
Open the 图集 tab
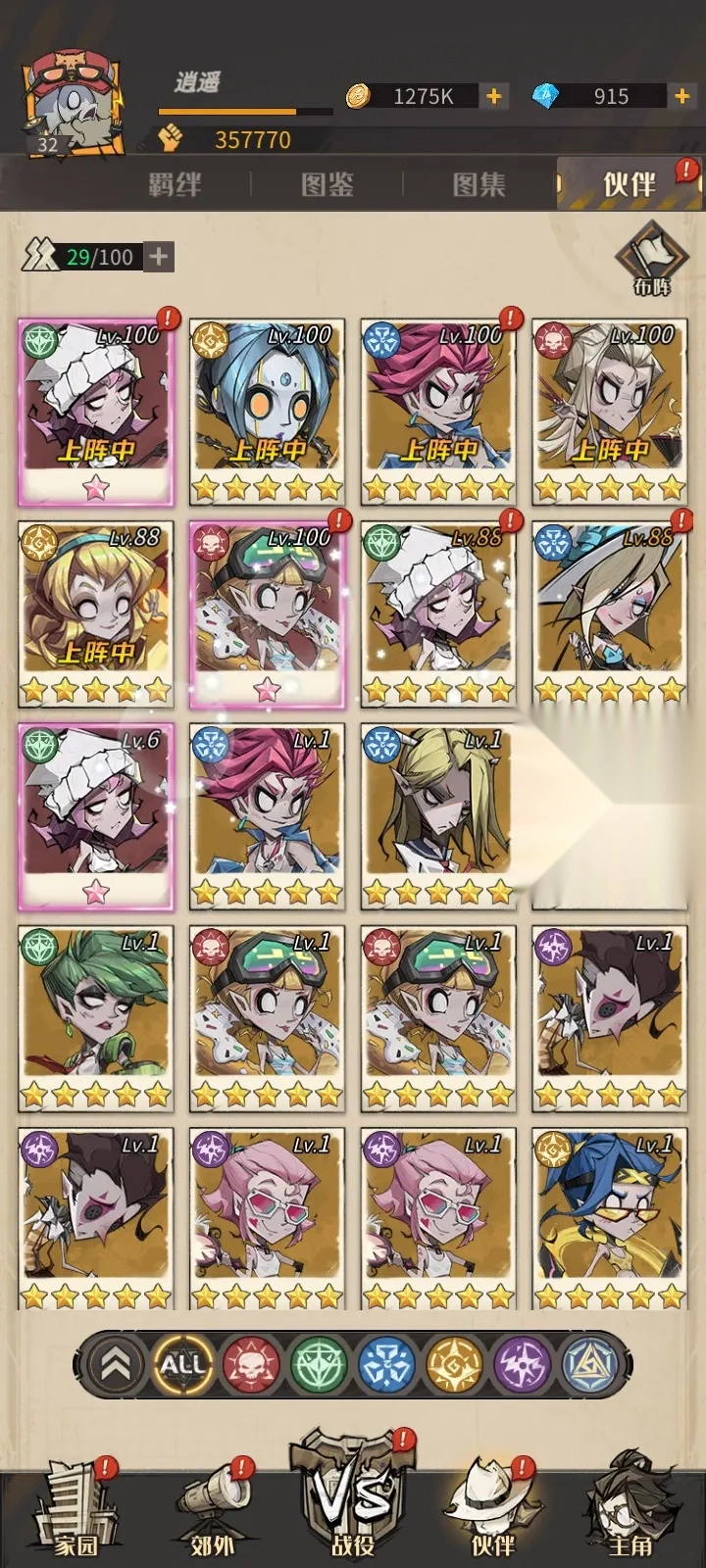tap(479, 184)
